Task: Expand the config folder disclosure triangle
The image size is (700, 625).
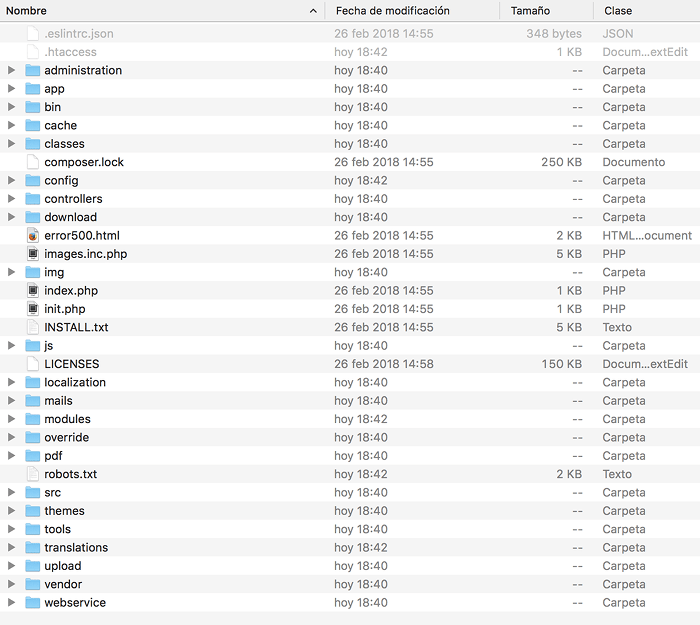Action: [11, 181]
